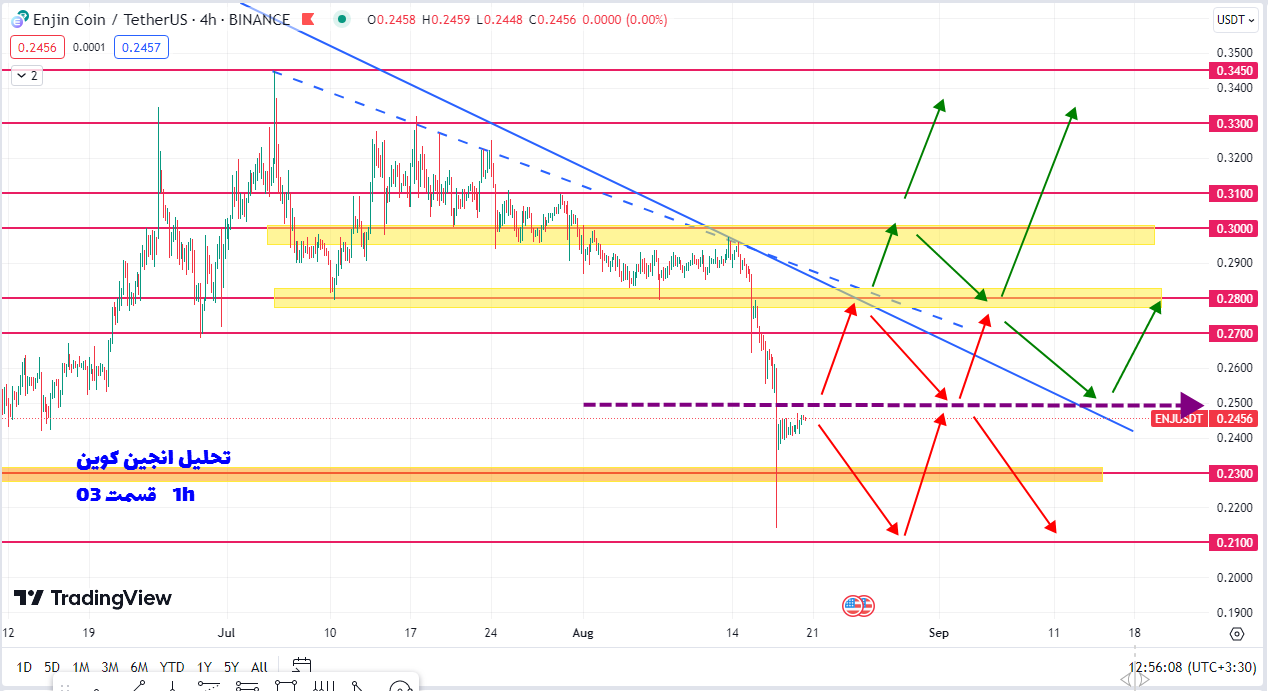
Task: Click the Enjin Coin symbol logo icon
Action: pyautogui.click(x=19, y=19)
